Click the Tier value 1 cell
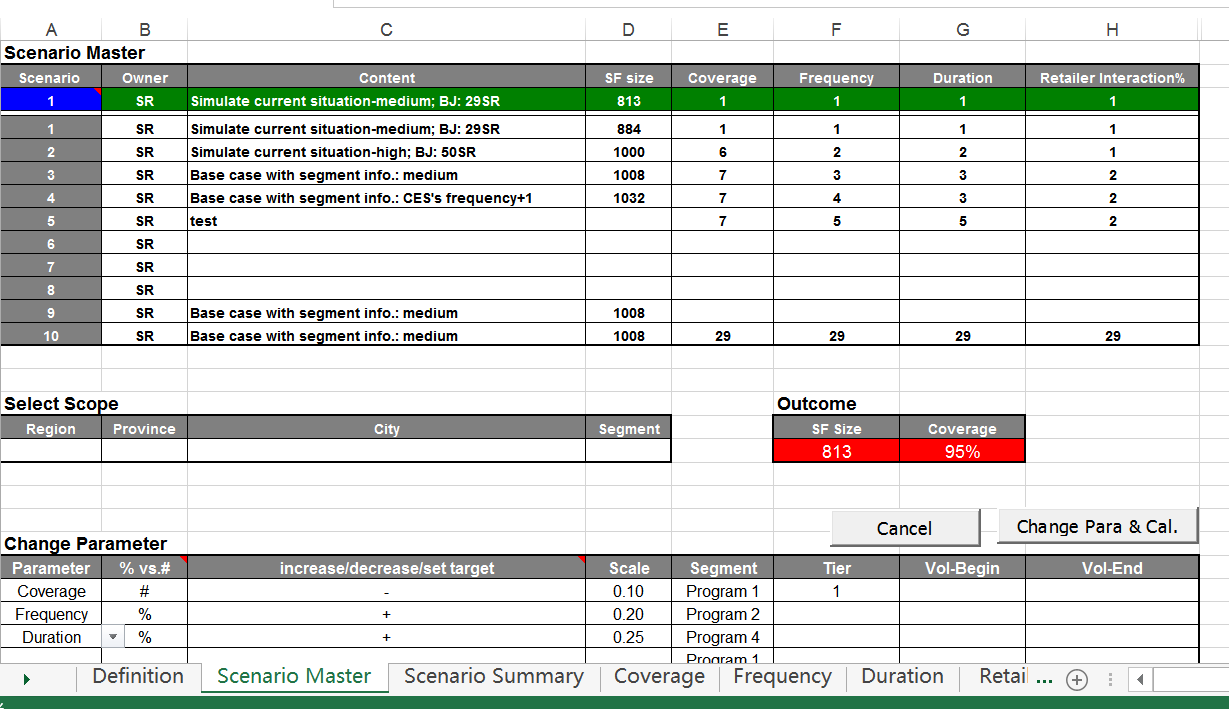 [836, 591]
